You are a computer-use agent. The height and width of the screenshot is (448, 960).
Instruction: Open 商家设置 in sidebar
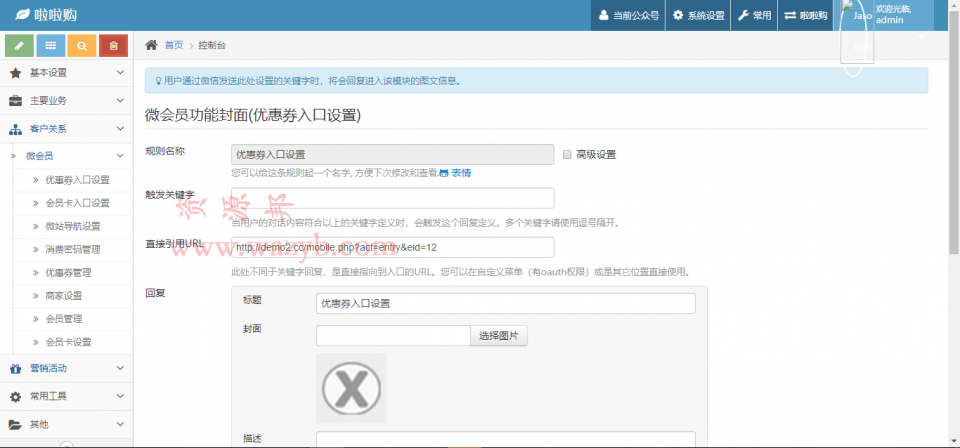pos(64,296)
